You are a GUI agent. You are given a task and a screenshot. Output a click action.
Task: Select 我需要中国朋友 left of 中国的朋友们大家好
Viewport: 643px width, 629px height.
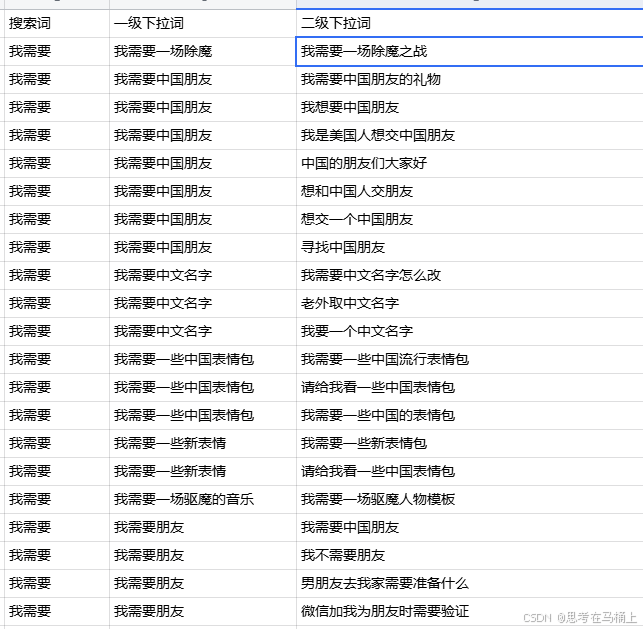203,163
